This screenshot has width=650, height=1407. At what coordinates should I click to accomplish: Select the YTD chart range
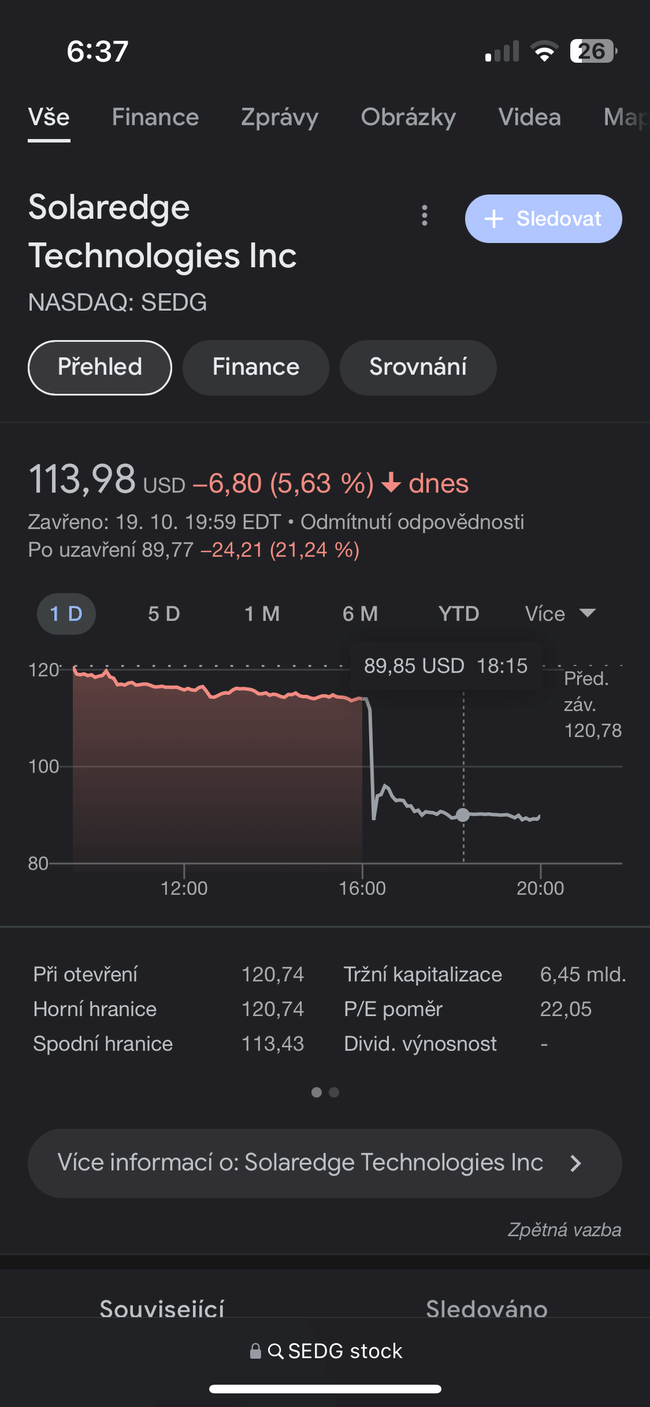(x=459, y=614)
